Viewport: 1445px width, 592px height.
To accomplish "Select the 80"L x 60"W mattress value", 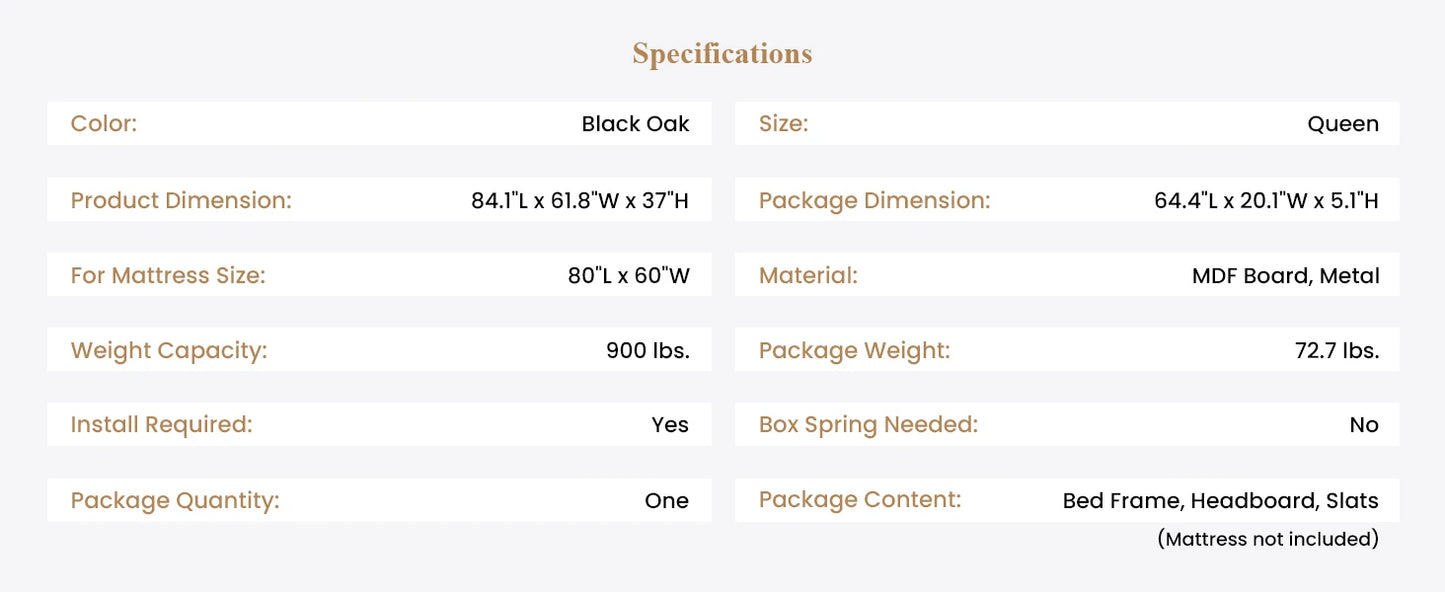I will coord(628,276).
